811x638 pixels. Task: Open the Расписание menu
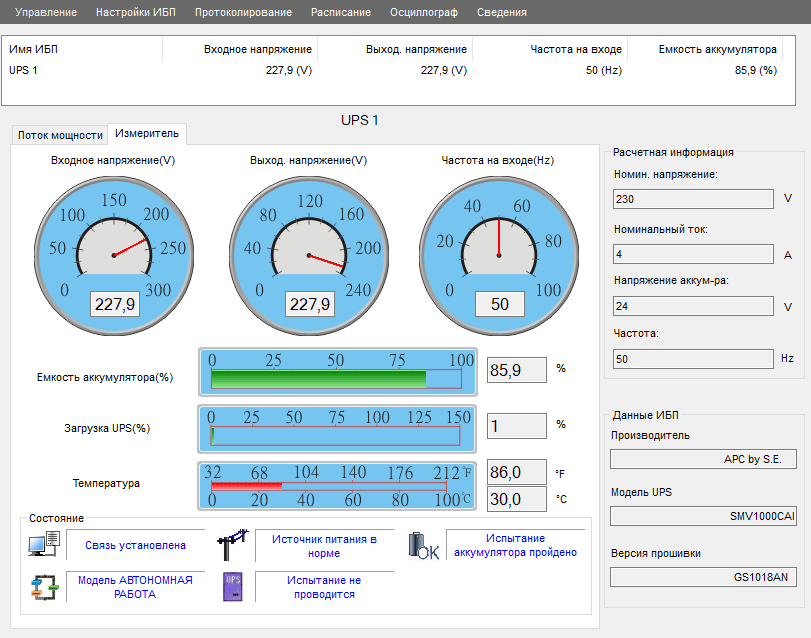pos(340,12)
